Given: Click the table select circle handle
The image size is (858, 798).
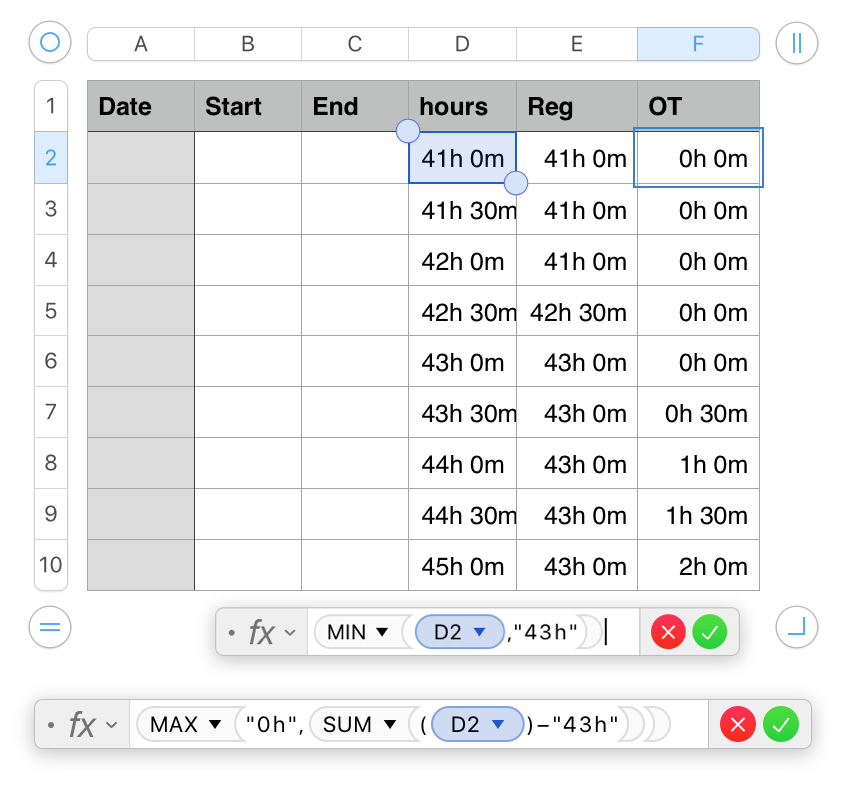Looking at the screenshot, I should point(51,43).
